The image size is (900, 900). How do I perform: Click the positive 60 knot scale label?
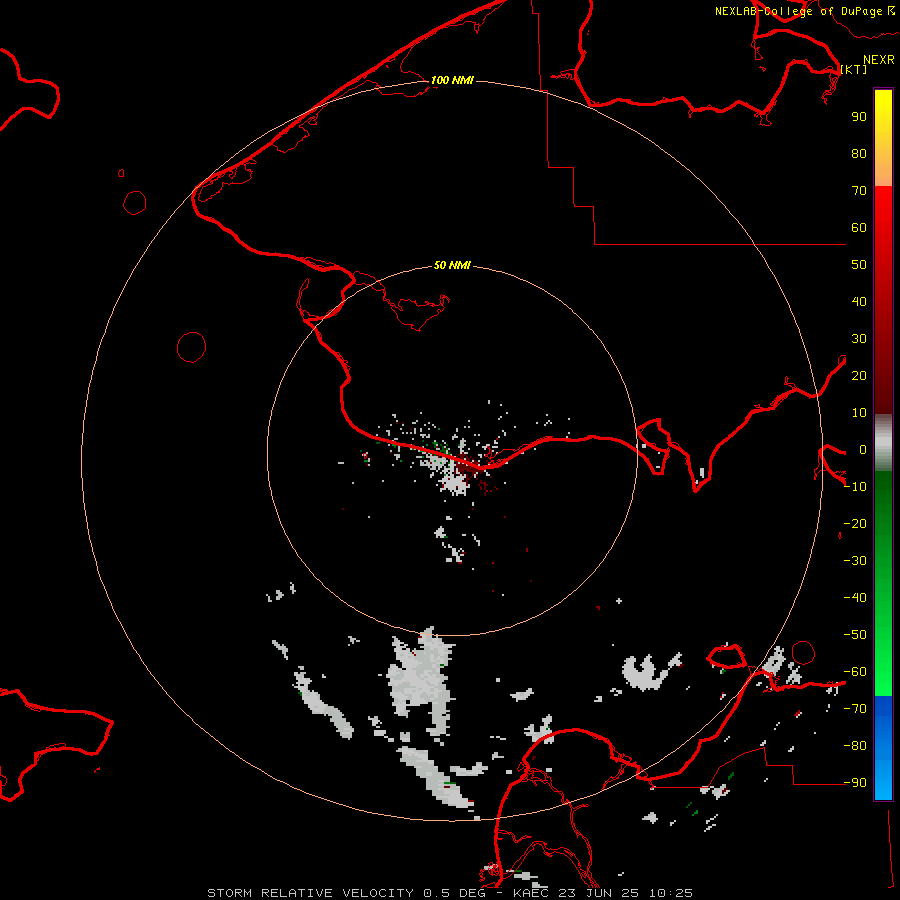click(859, 227)
